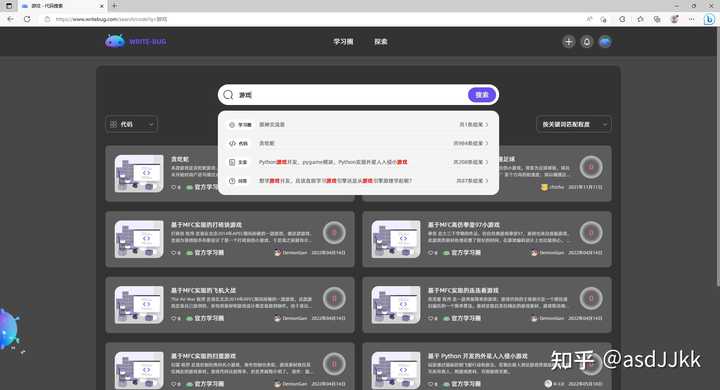Click the magnifier icon in search box

point(228,95)
